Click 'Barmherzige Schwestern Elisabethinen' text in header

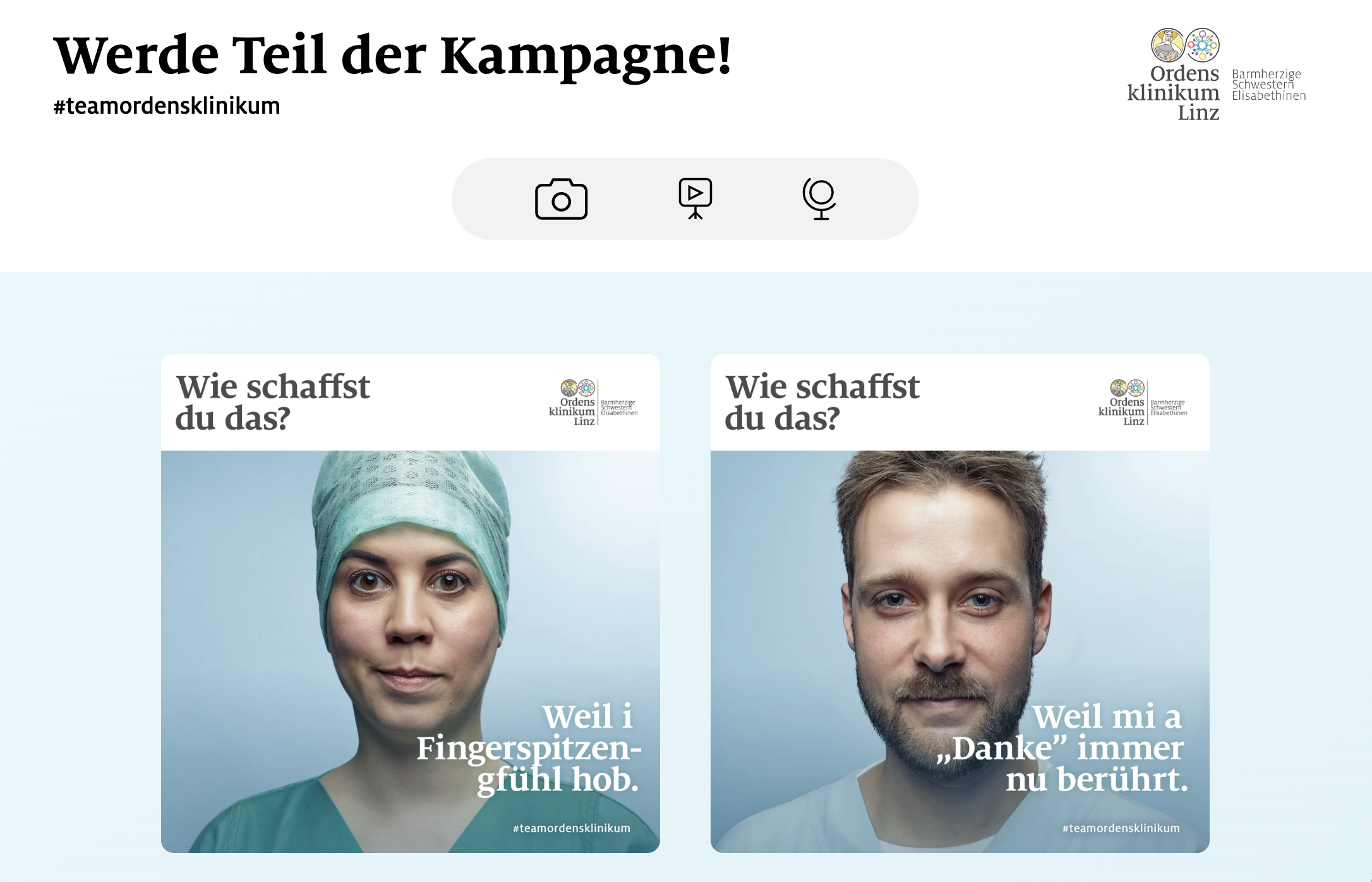1268,85
